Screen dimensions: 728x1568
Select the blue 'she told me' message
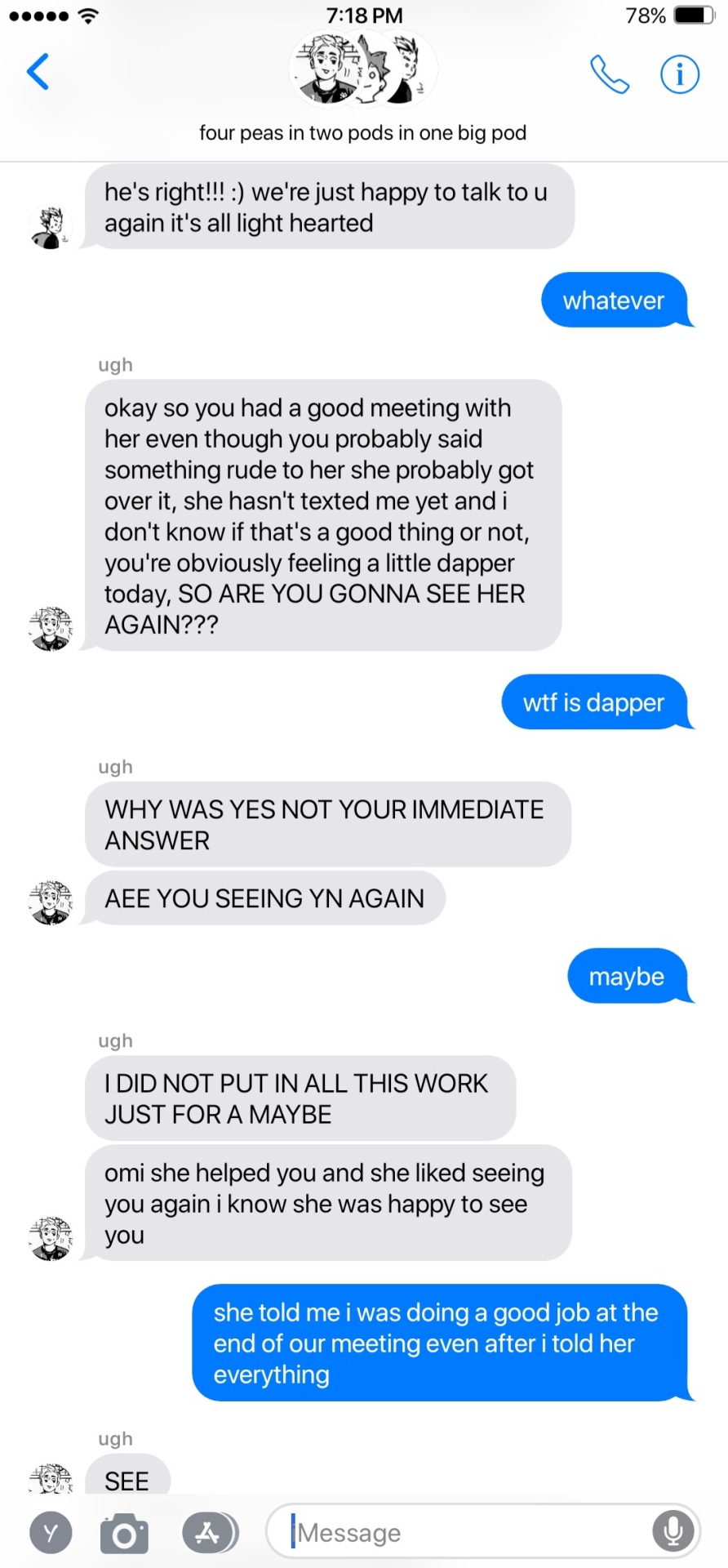pyautogui.click(x=442, y=1343)
